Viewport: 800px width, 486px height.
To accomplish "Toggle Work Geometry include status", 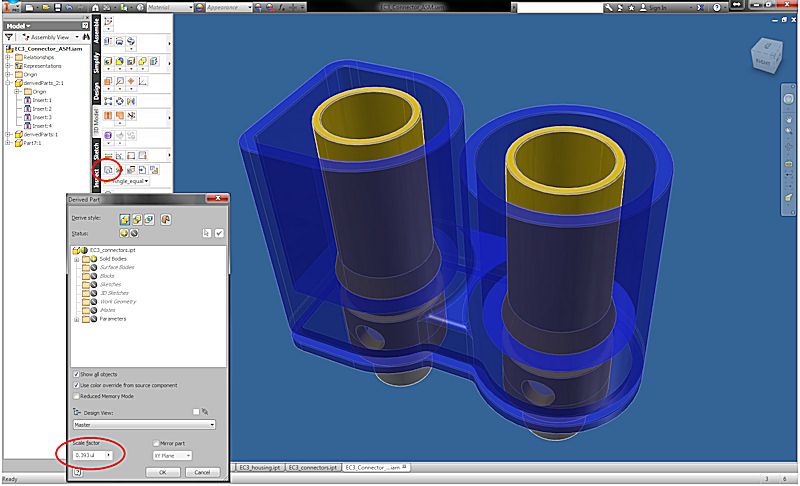I will pyautogui.click(x=93, y=301).
